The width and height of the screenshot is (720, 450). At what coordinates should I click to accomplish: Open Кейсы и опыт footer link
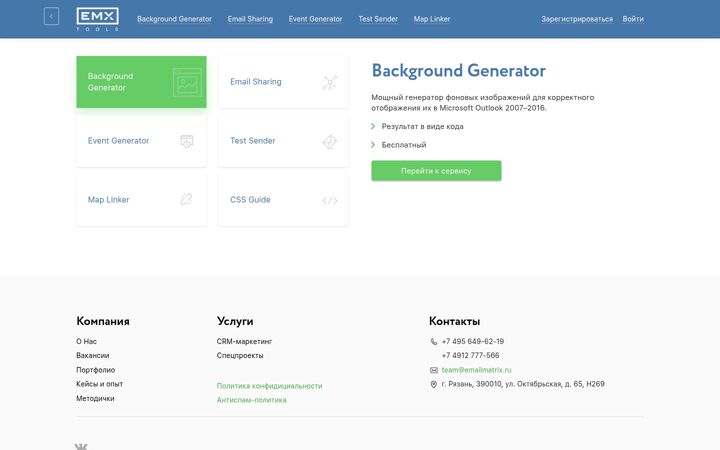coord(100,384)
